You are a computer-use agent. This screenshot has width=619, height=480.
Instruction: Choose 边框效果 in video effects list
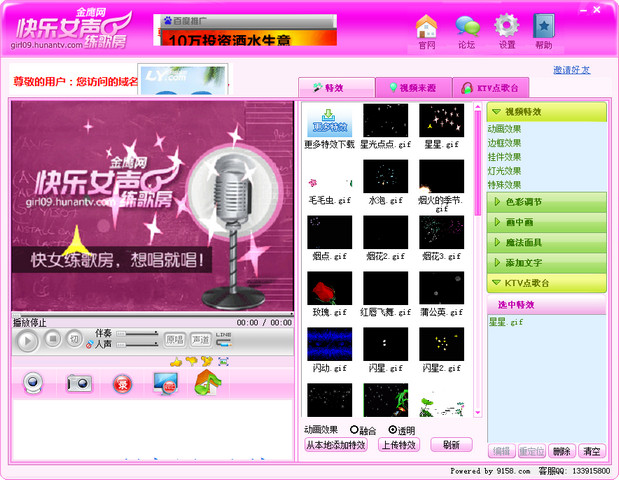tap(505, 143)
